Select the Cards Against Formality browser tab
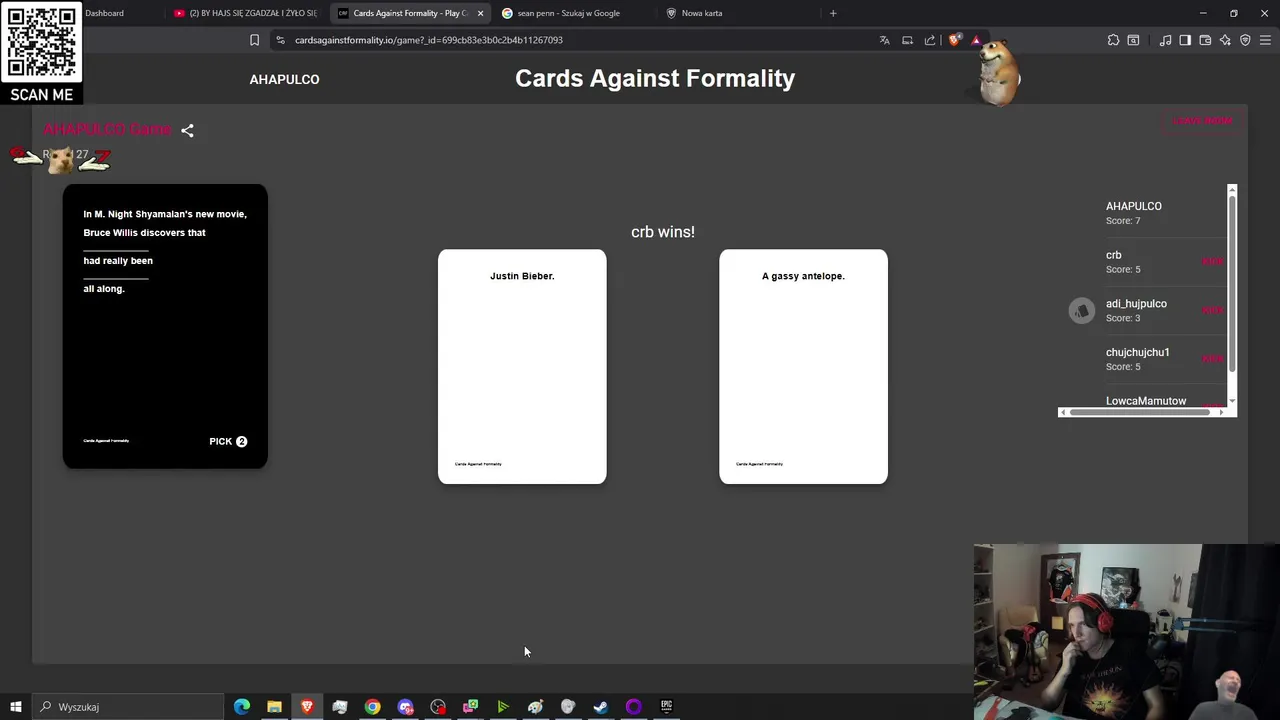Viewport: 1280px width, 720px height. (x=410, y=13)
